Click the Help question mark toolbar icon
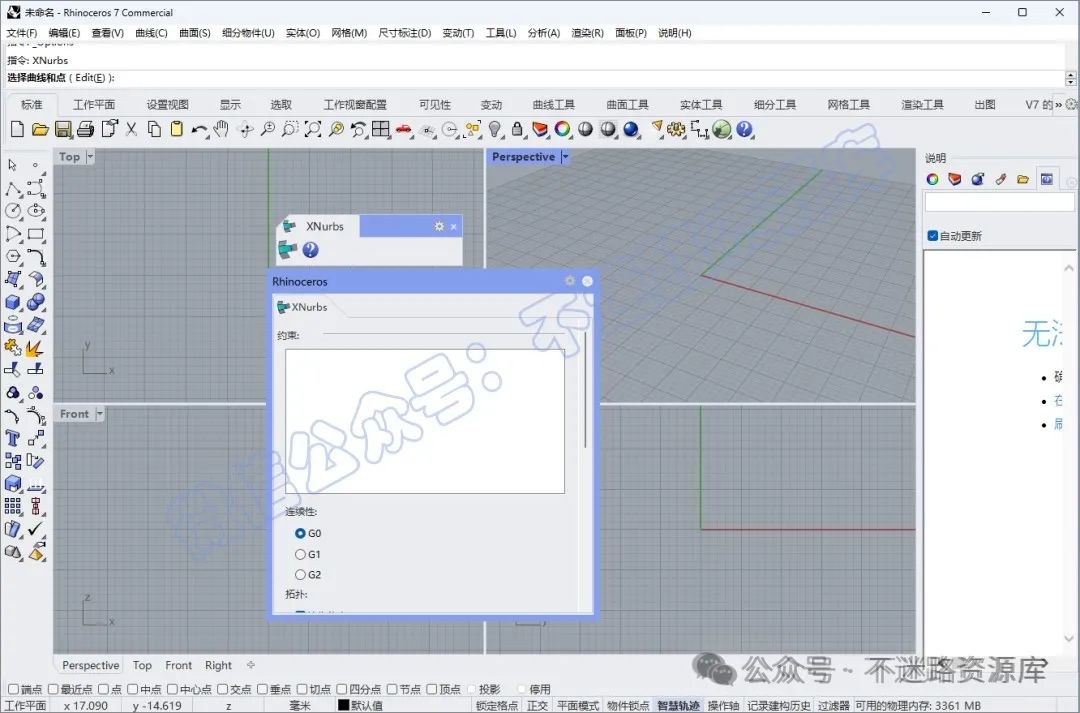This screenshot has height=713, width=1080. point(744,129)
